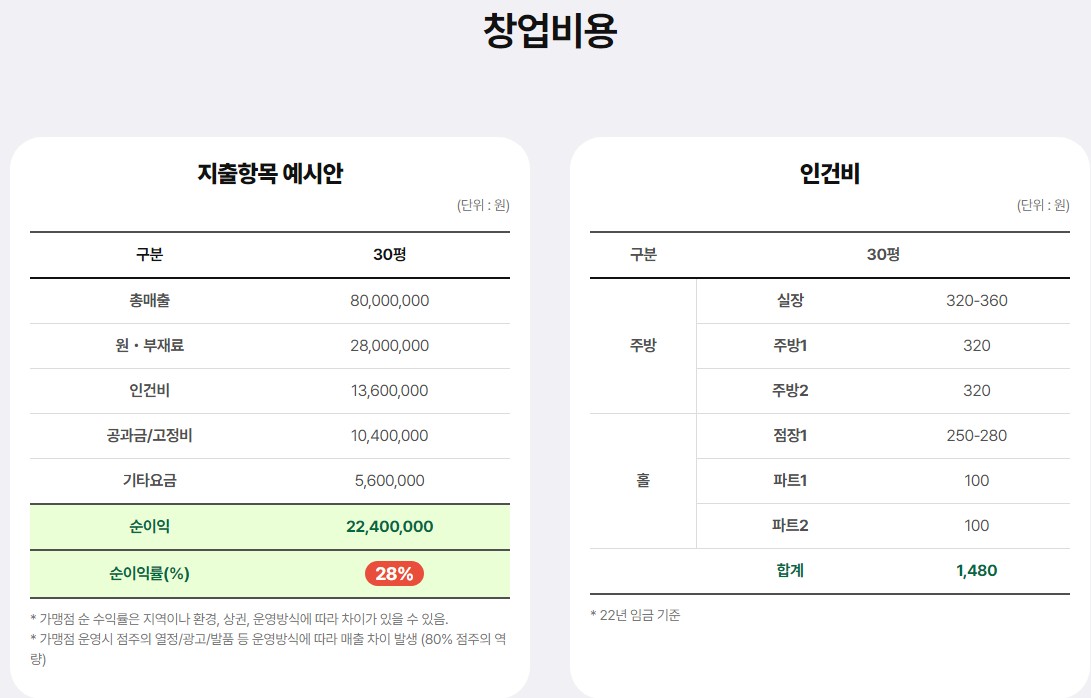Image resolution: width=1091 pixels, height=698 pixels.
Task: Click the 순이익 total 22,400,000
Action: coord(389,526)
